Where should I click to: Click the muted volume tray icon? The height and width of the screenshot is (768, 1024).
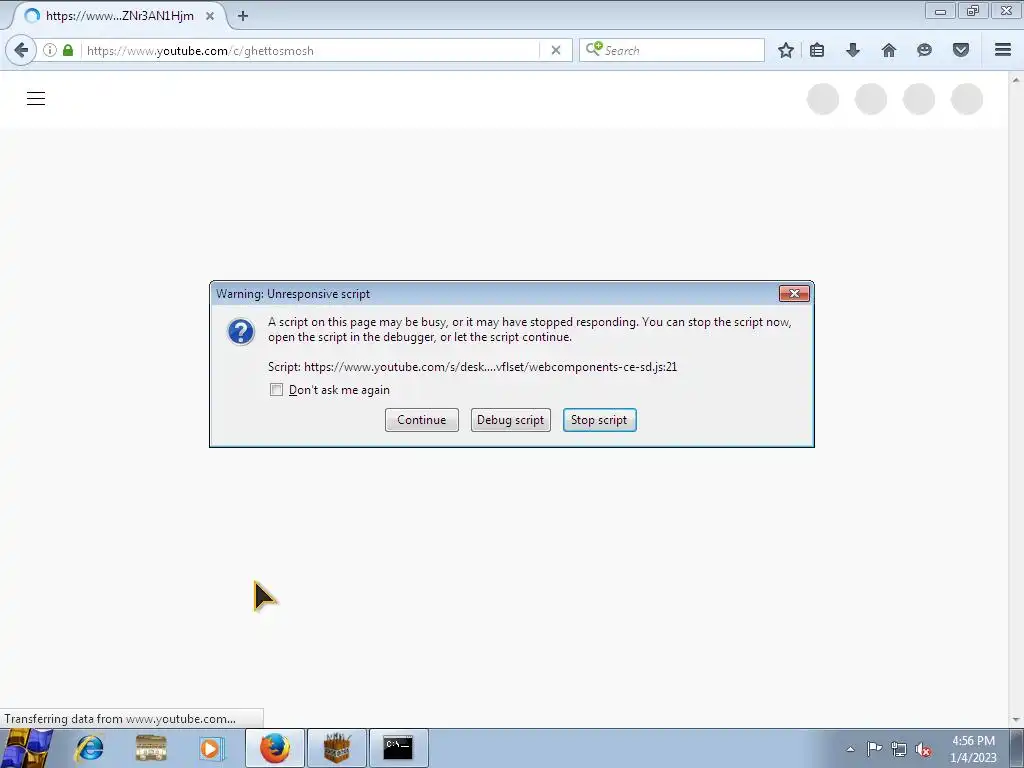(923, 750)
